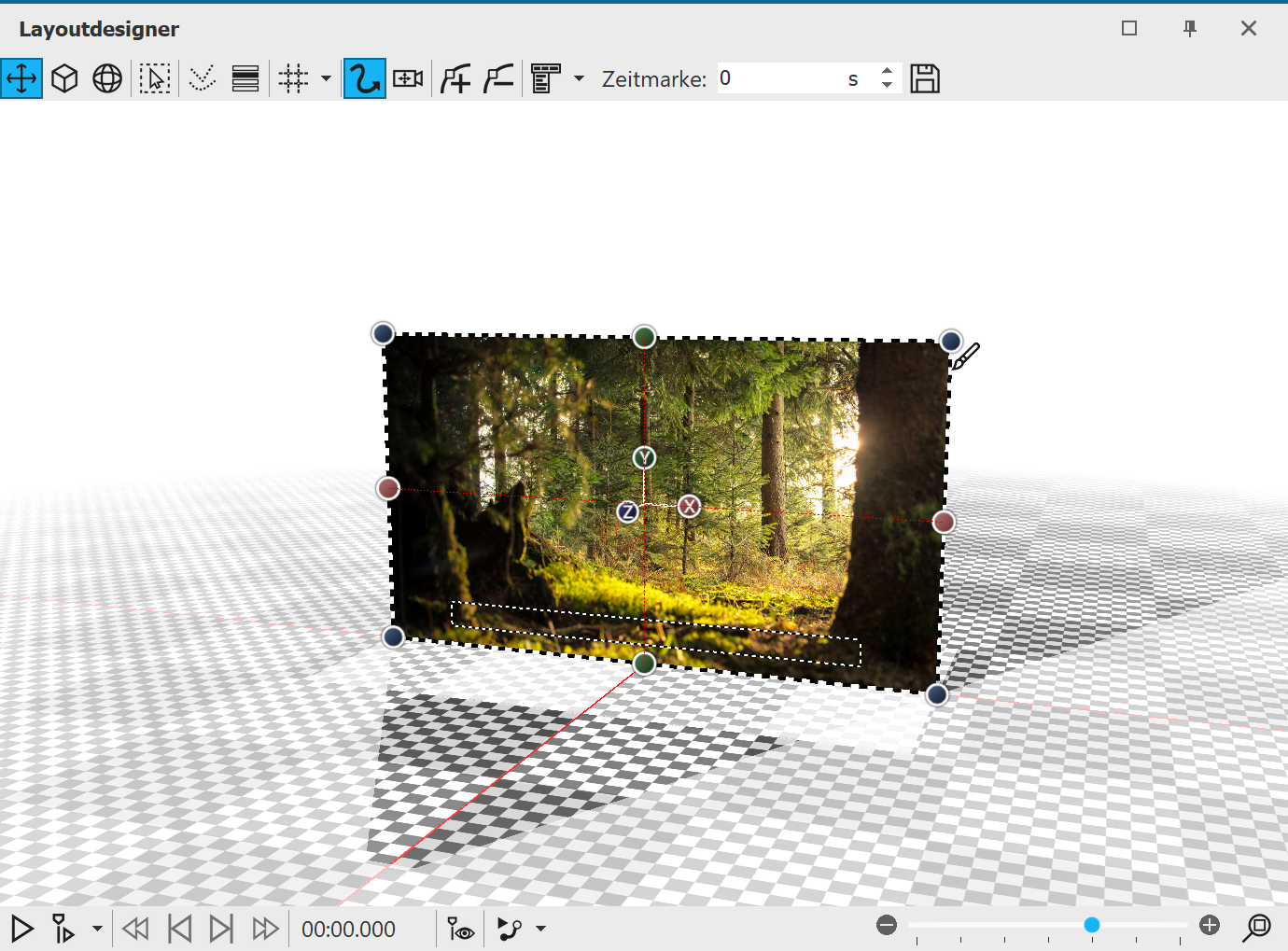The width and height of the screenshot is (1288, 951).
Task: Open the motion path options dropdown
Action: point(539,929)
